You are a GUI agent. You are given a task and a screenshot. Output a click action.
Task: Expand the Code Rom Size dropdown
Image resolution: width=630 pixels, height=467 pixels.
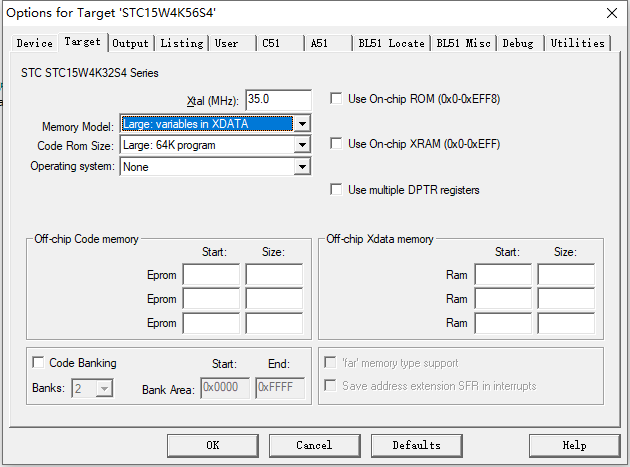(302, 145)
